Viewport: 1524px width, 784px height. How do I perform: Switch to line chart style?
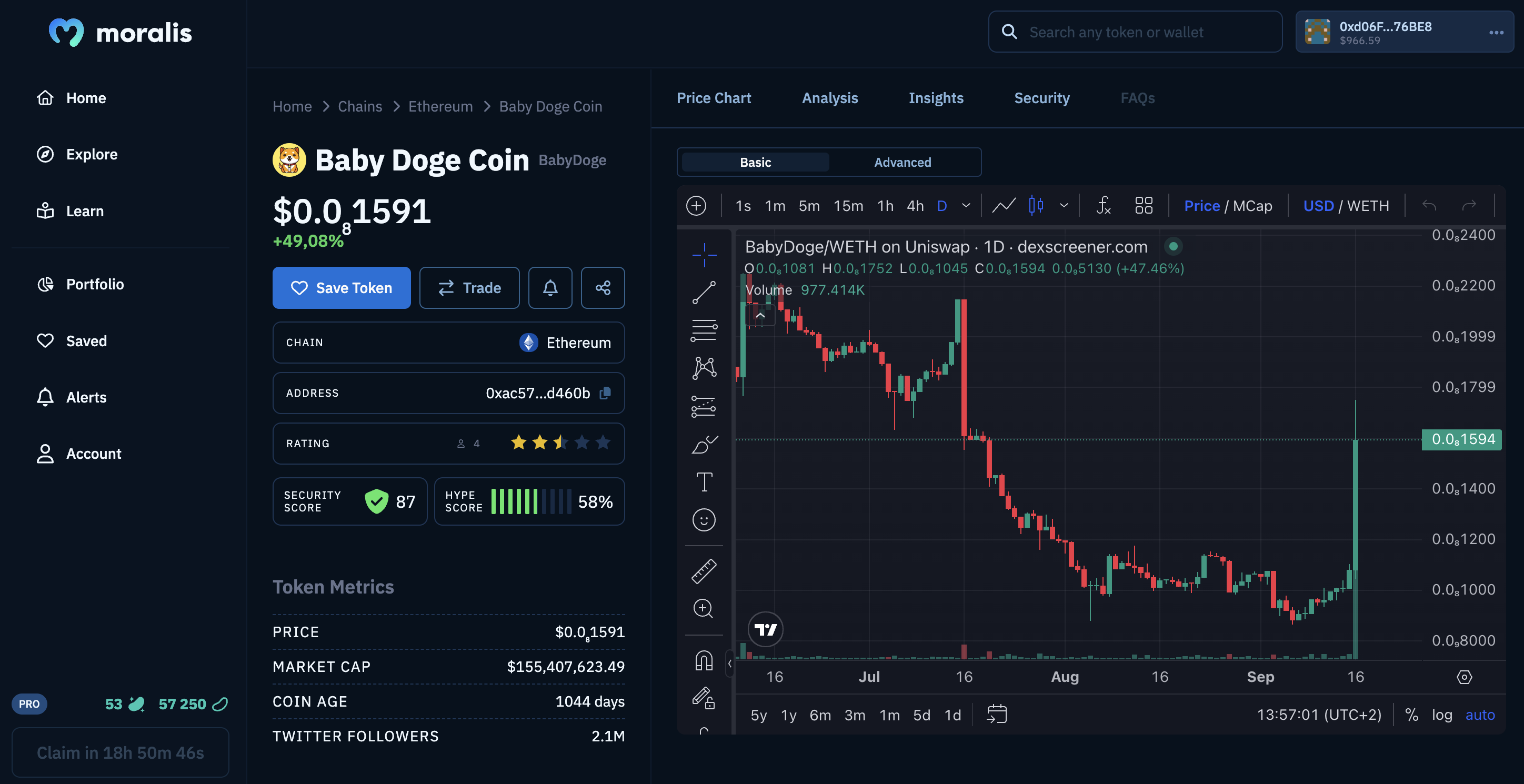(x=1004, y=206)
